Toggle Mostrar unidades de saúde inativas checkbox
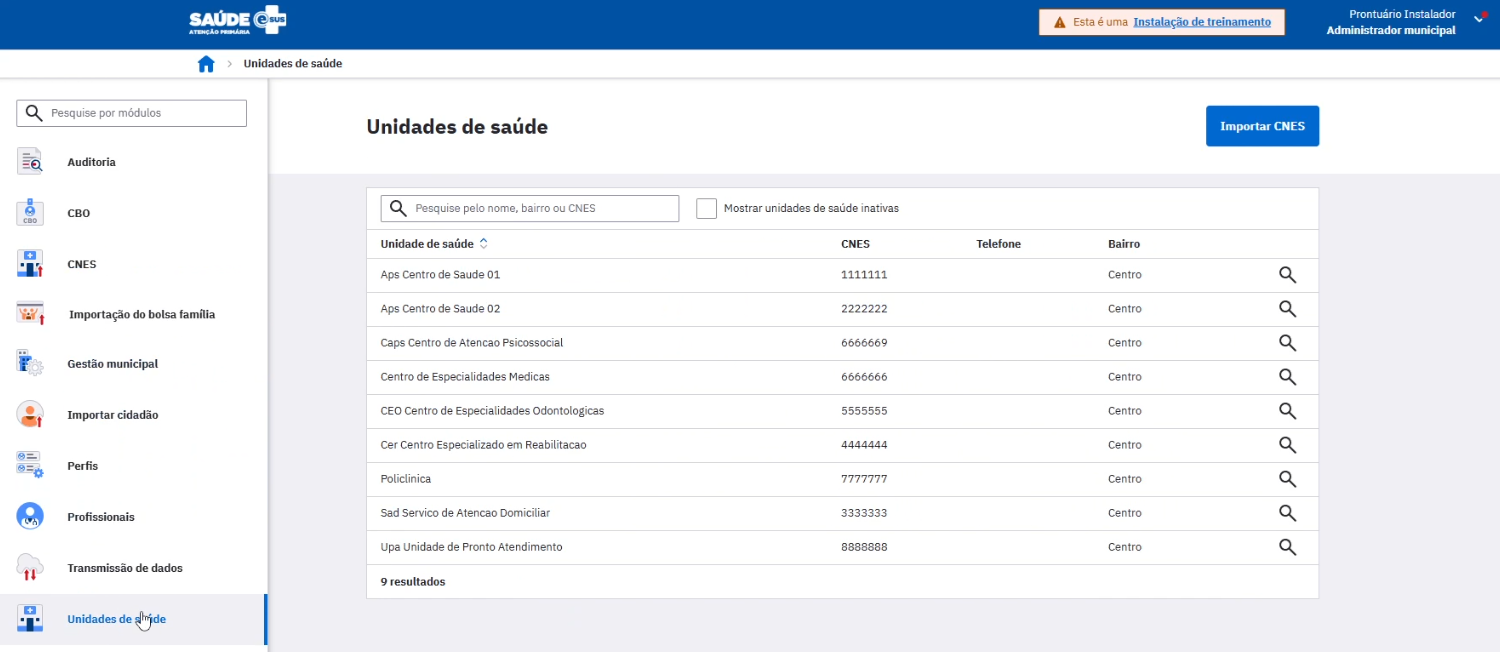The image size is (1500, 652). click(707, 208)
